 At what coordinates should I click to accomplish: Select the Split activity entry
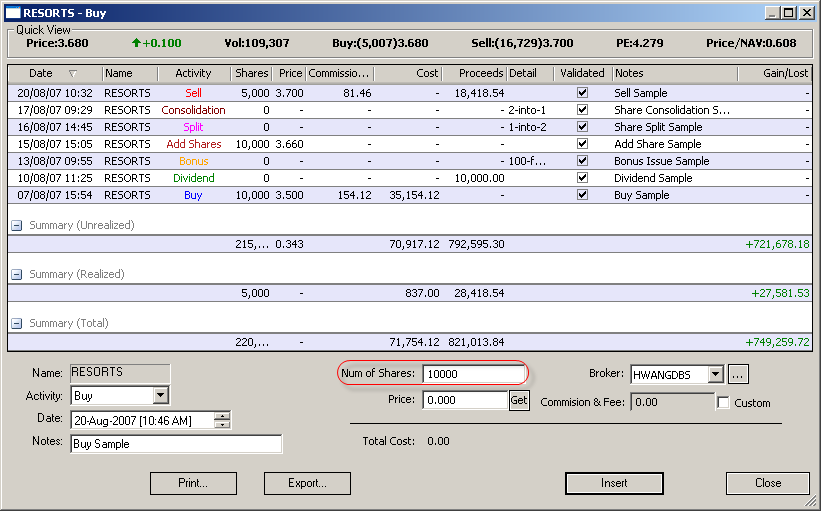[193, 127]
